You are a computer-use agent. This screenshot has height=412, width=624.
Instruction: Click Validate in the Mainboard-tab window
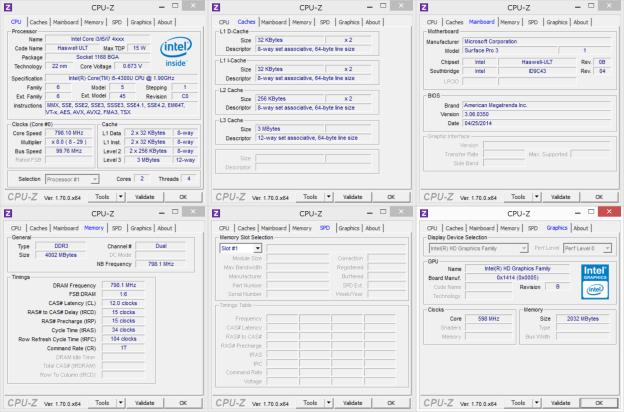[561, 197]
